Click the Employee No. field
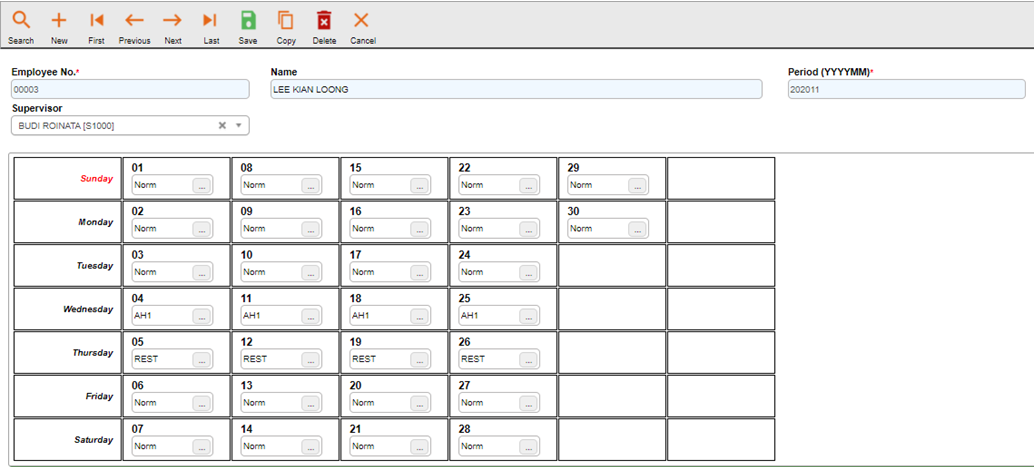The image size is (1035, 467). point(130,90)
